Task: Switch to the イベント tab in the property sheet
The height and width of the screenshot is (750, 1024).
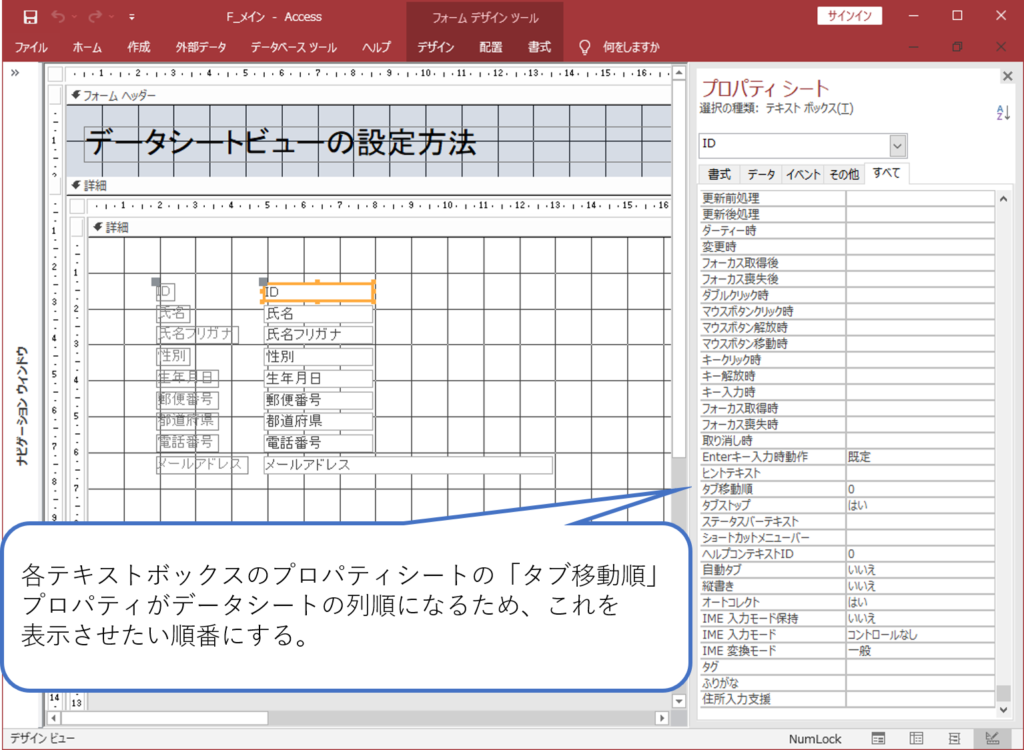Action: coord(803,174)
